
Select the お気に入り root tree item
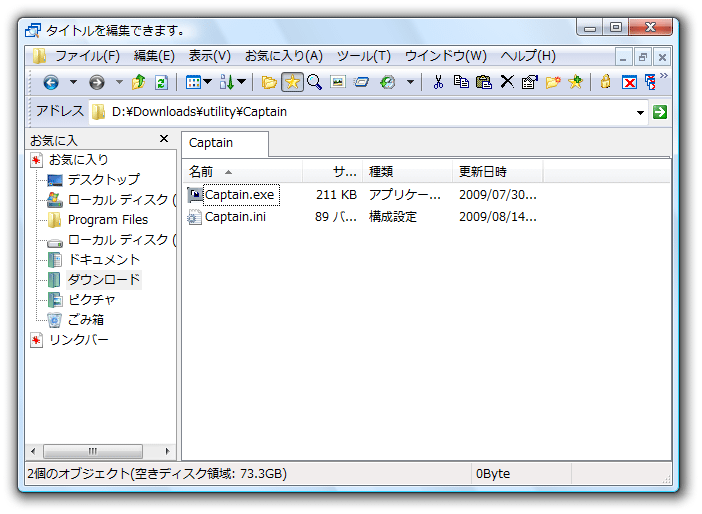[x=79, y=160]
